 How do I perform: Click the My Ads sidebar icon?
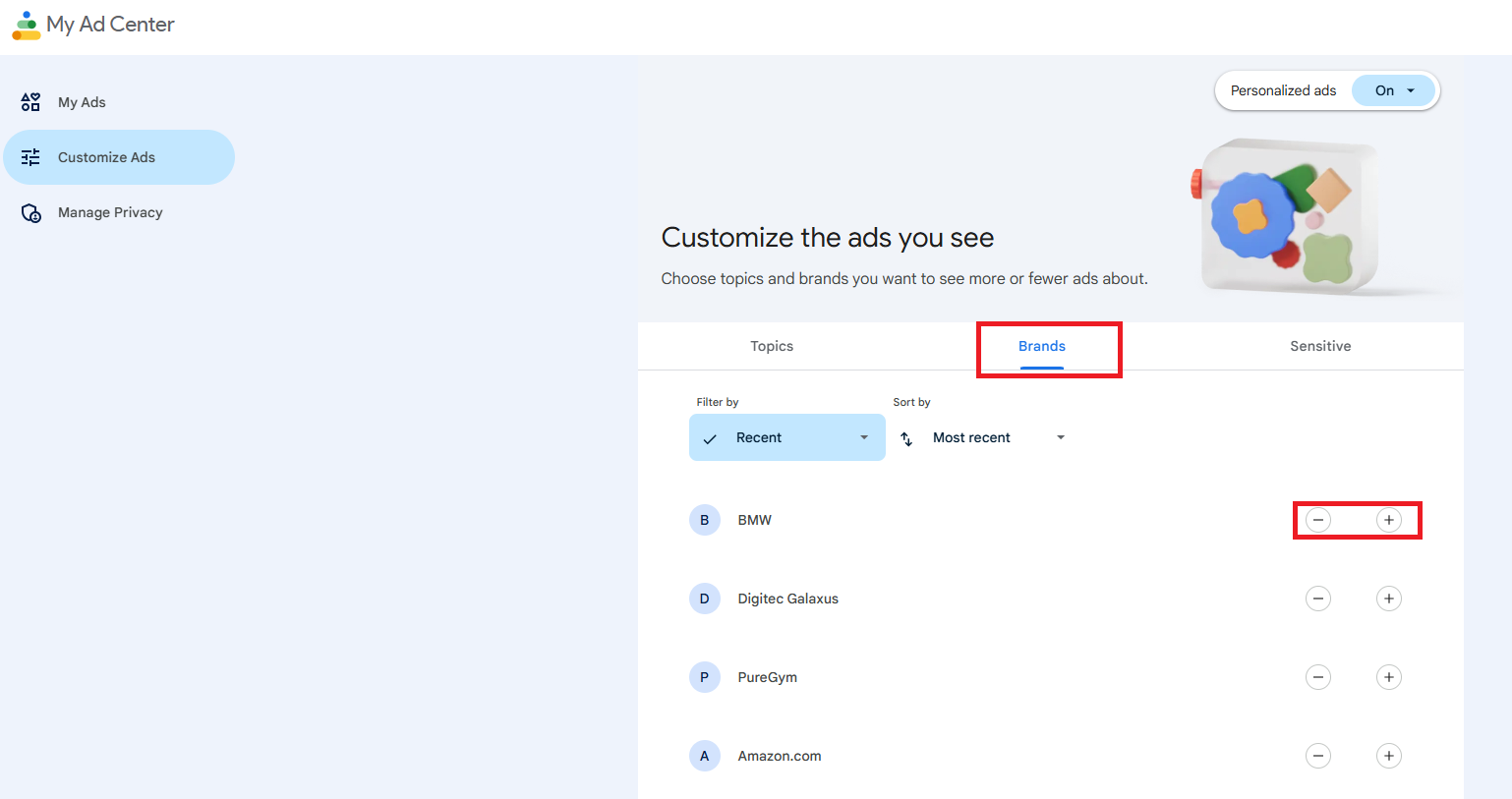(x=31, y=102)
